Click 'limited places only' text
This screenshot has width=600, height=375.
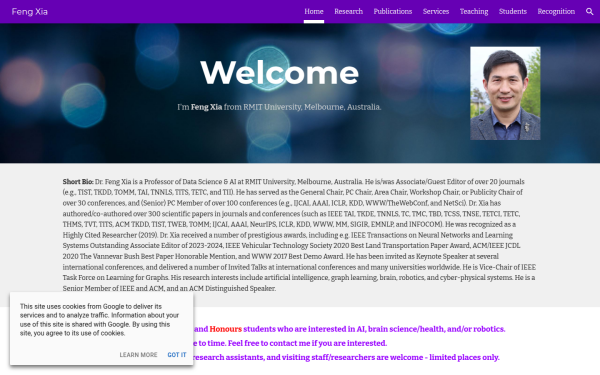[x=464, y=357]
